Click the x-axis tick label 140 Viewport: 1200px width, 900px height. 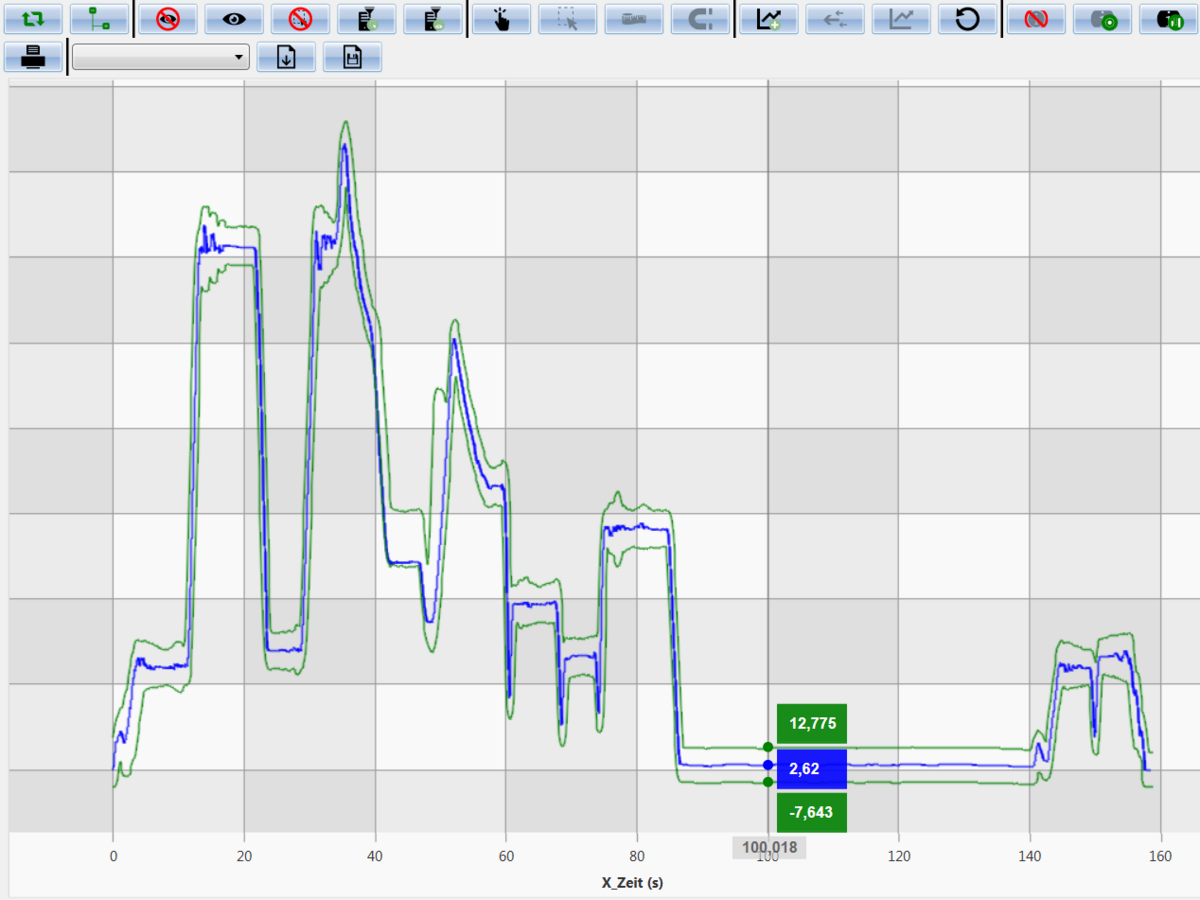tap(1030, 856)
